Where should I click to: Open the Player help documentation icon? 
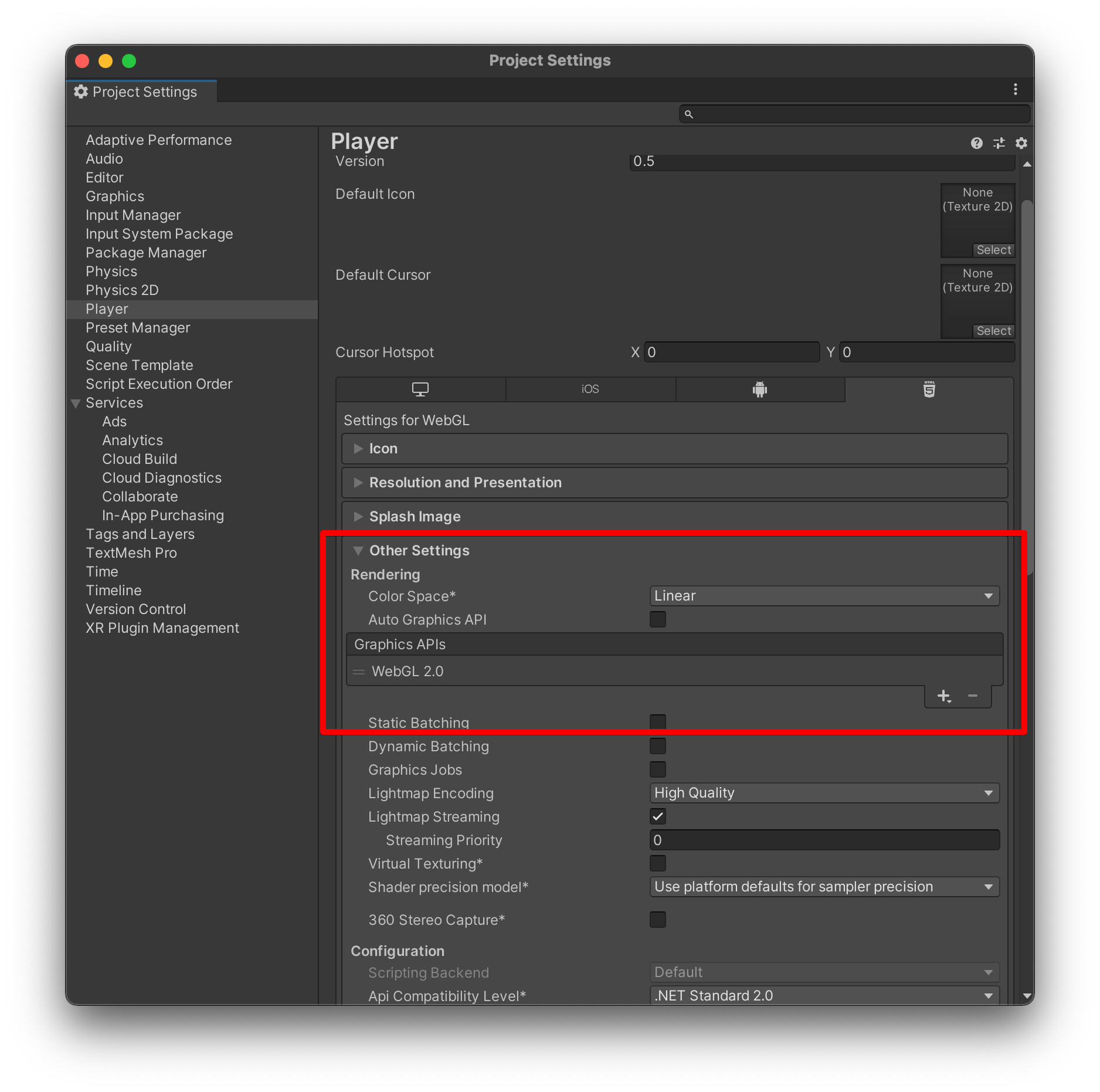coord(976,143)
